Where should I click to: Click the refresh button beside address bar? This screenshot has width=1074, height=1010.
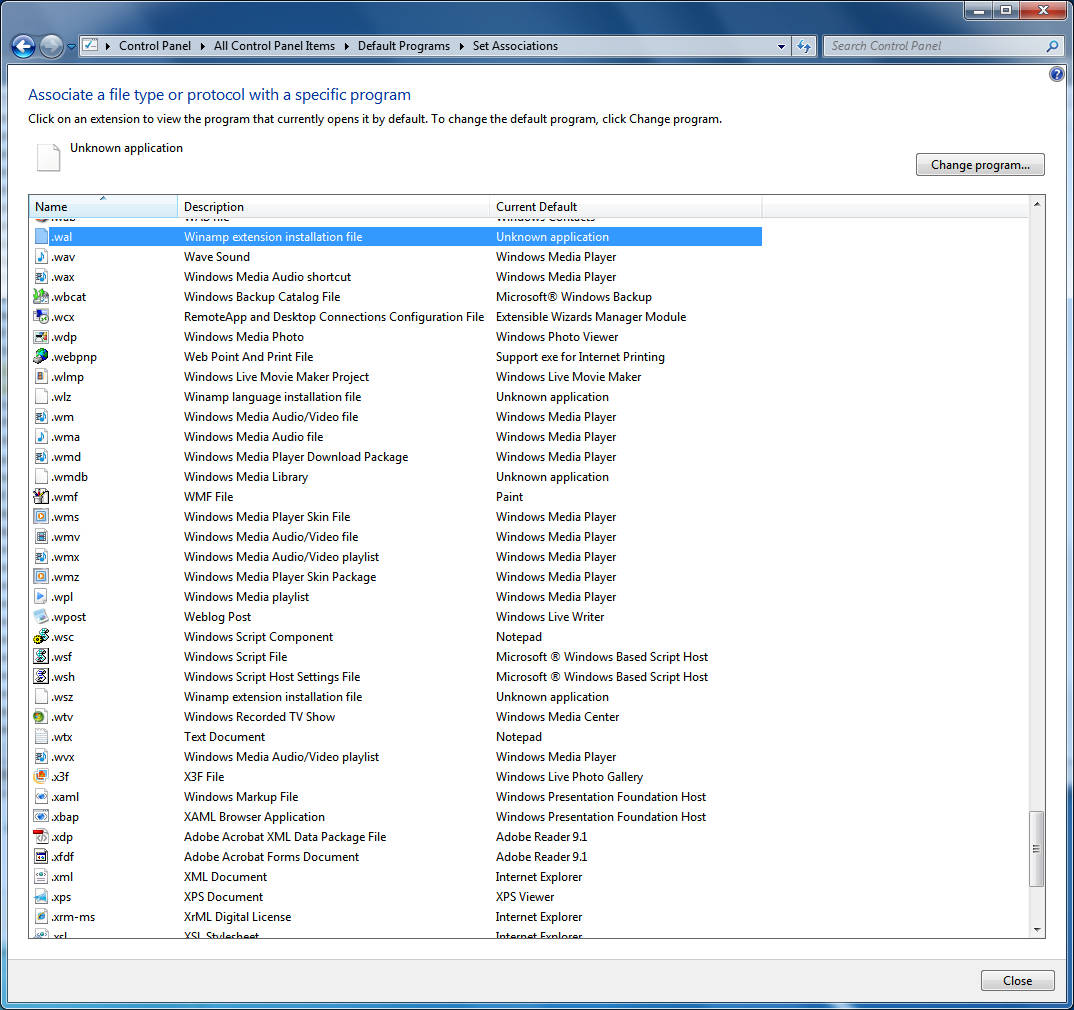pos(804,47)
